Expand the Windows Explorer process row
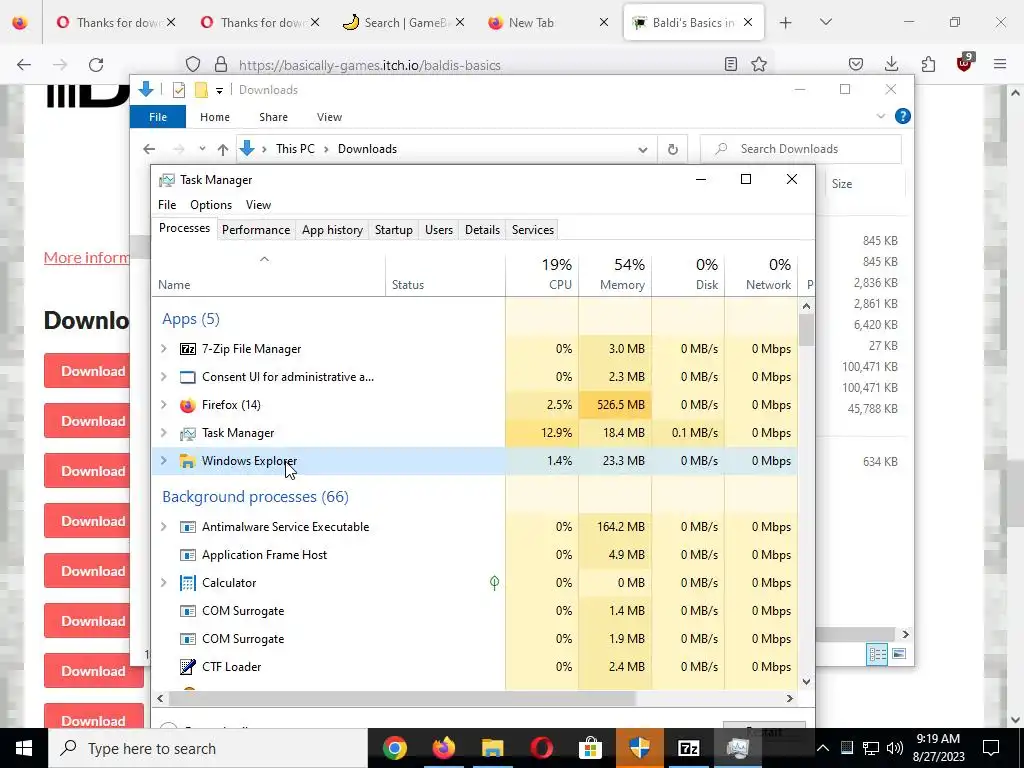 (x=164, y=461)
